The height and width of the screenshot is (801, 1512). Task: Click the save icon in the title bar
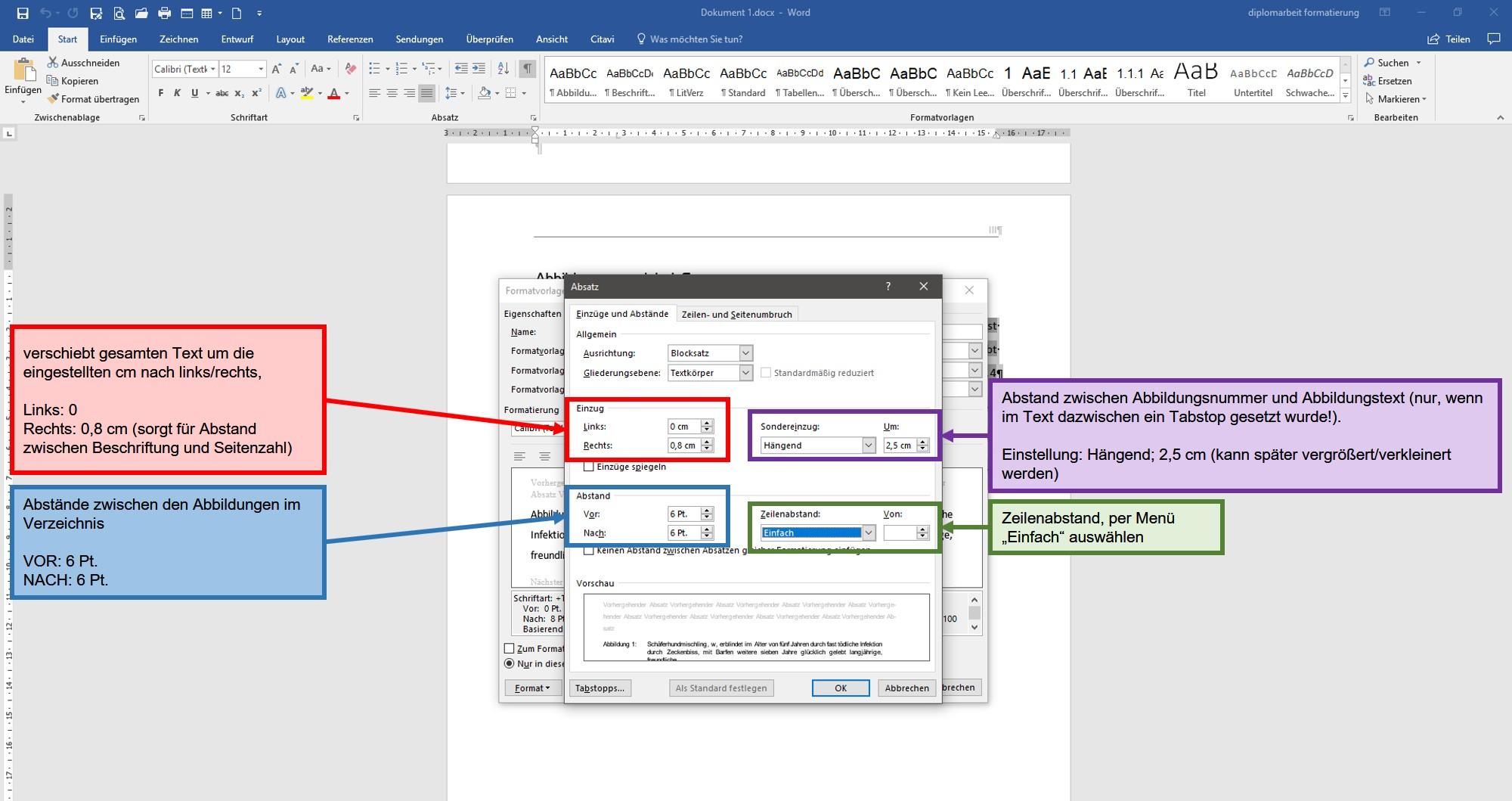tap(22, 13)
